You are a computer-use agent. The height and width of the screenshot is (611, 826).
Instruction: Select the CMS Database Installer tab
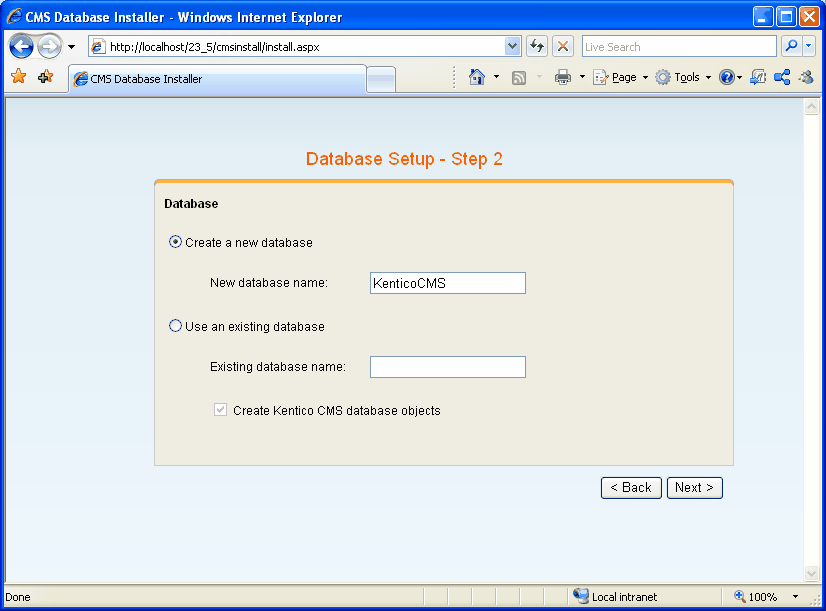pyautogui.click(x=217, y=79)
